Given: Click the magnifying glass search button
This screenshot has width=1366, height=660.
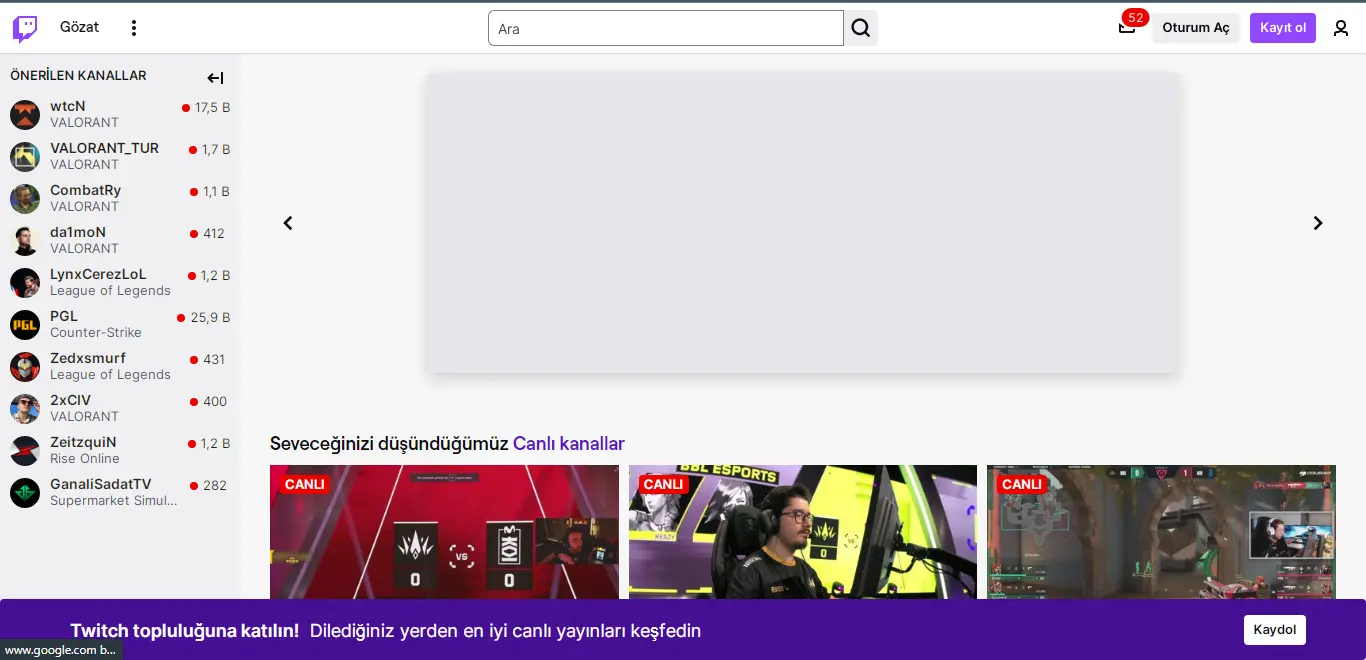Looking at the screenshot, I should pos(861,28).
